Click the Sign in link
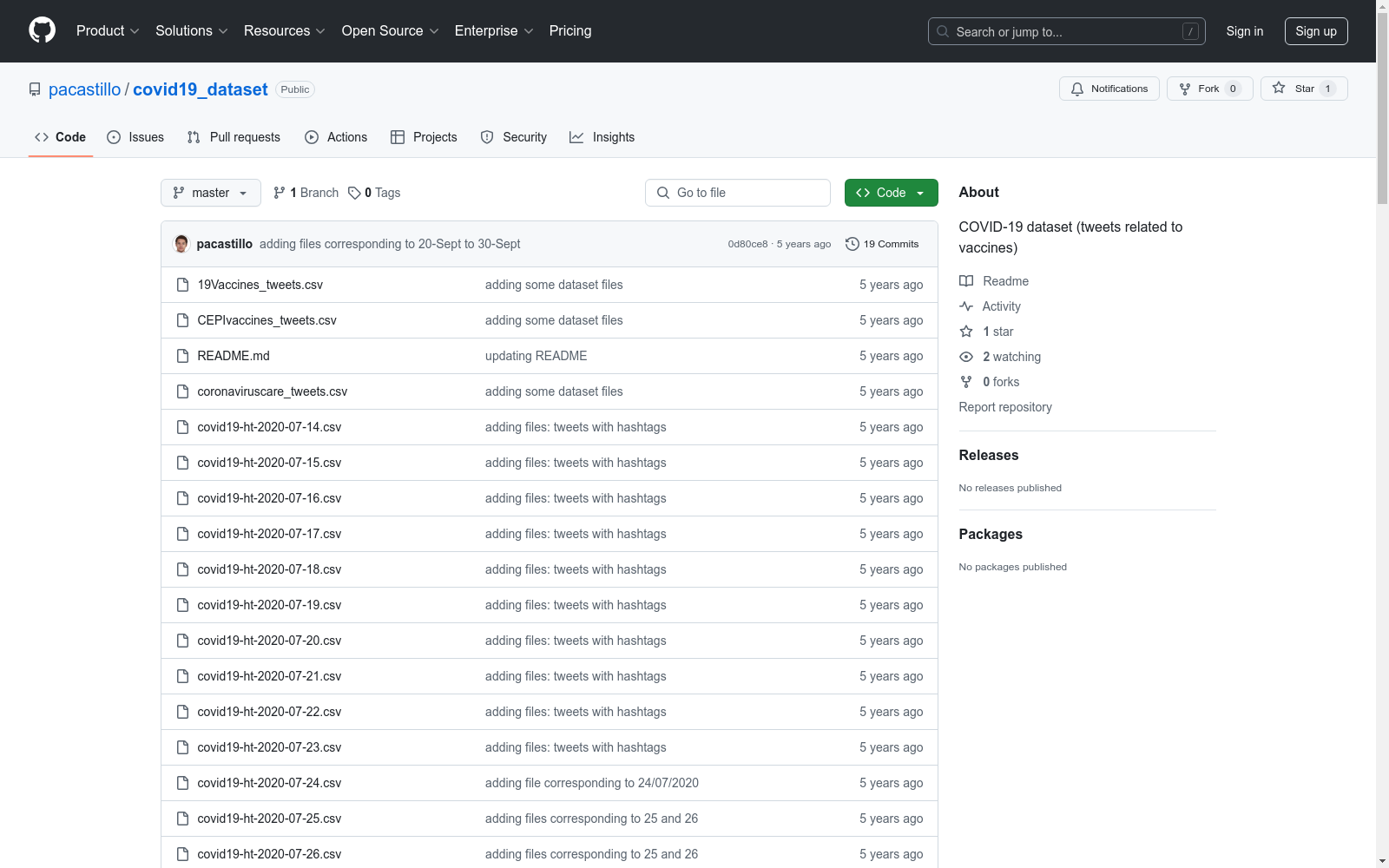This screenshot has width=1389, height=868. point(1245,31)
